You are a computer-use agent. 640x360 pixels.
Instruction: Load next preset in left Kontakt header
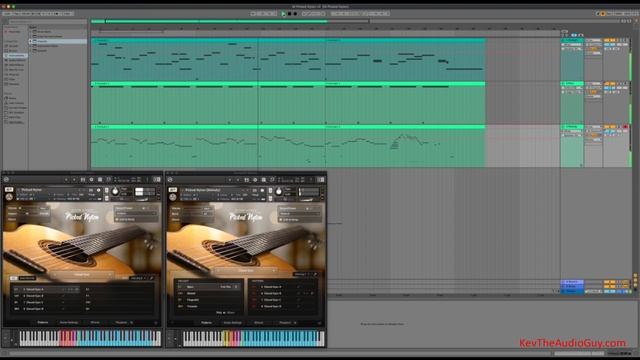pos(74,180)
